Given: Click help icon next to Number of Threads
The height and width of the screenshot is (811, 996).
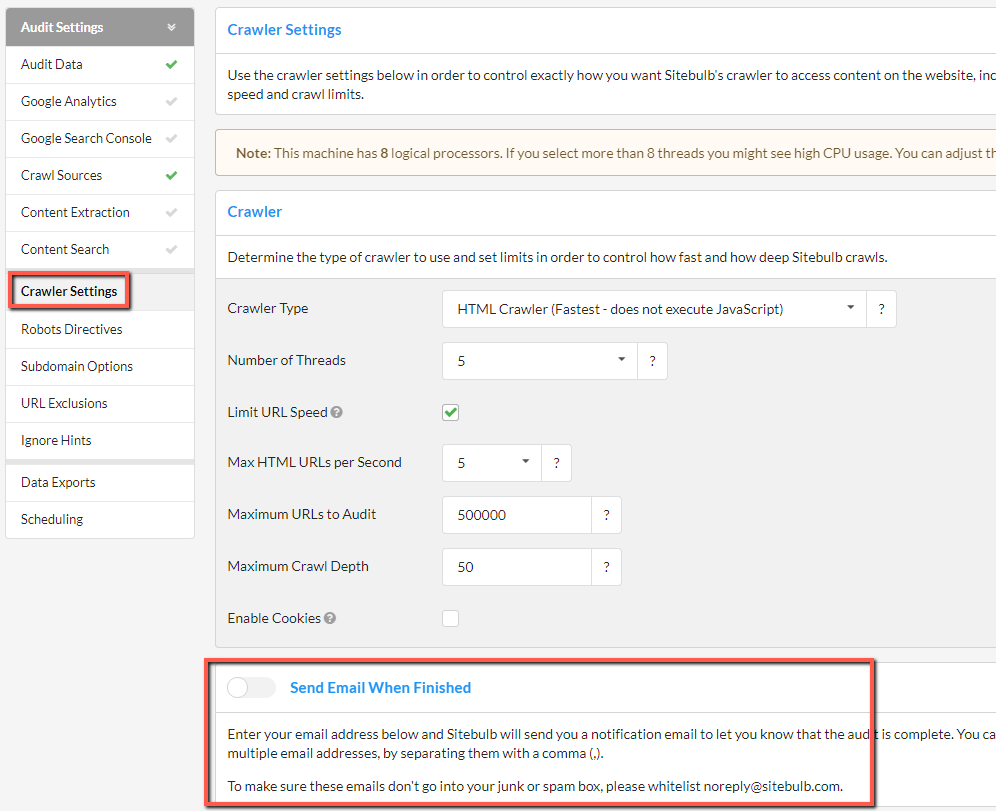Looking at the screenshot, I should pyautogui.click(x=652, y=361).
